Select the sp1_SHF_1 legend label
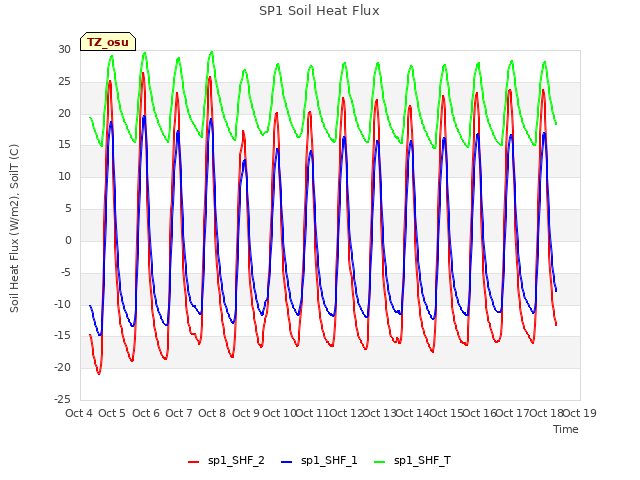 coord(329,460)
